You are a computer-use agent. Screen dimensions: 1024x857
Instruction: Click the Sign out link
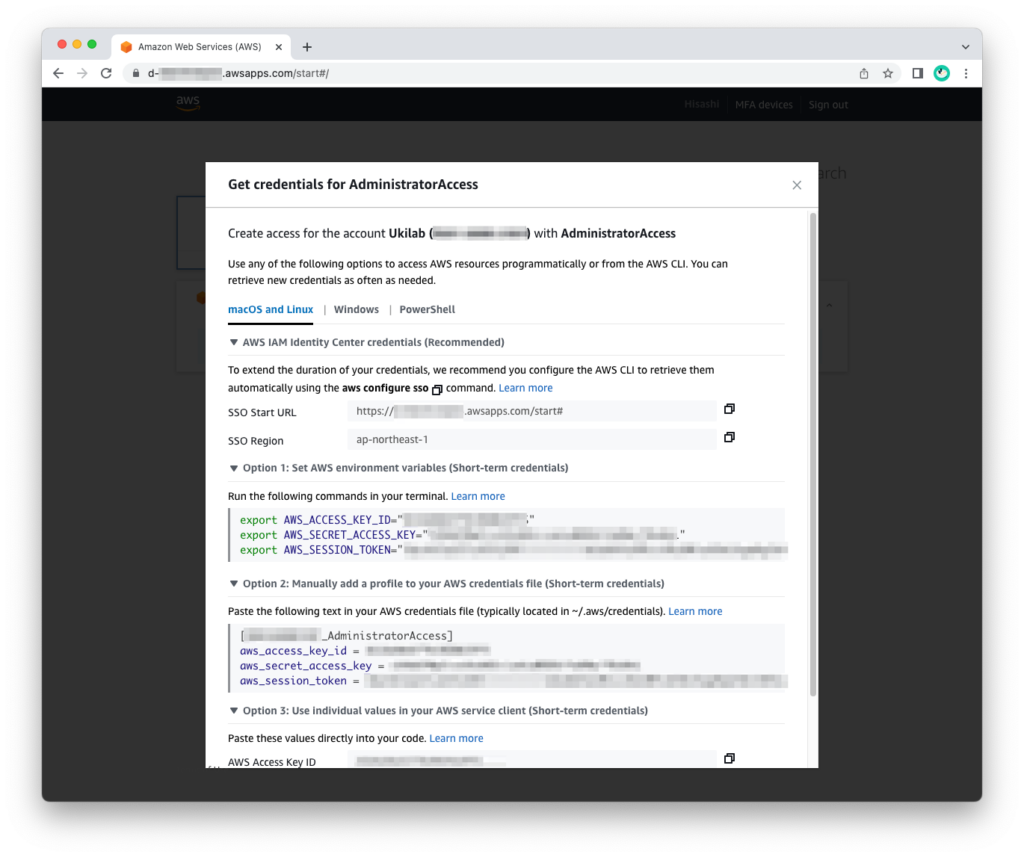[x=828, y=105]
